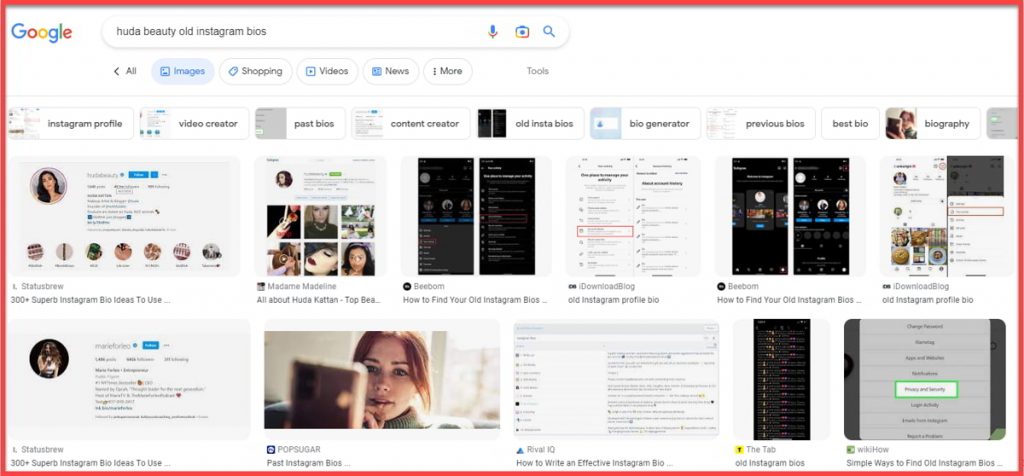Filter by 'best bio' chip

850,123
